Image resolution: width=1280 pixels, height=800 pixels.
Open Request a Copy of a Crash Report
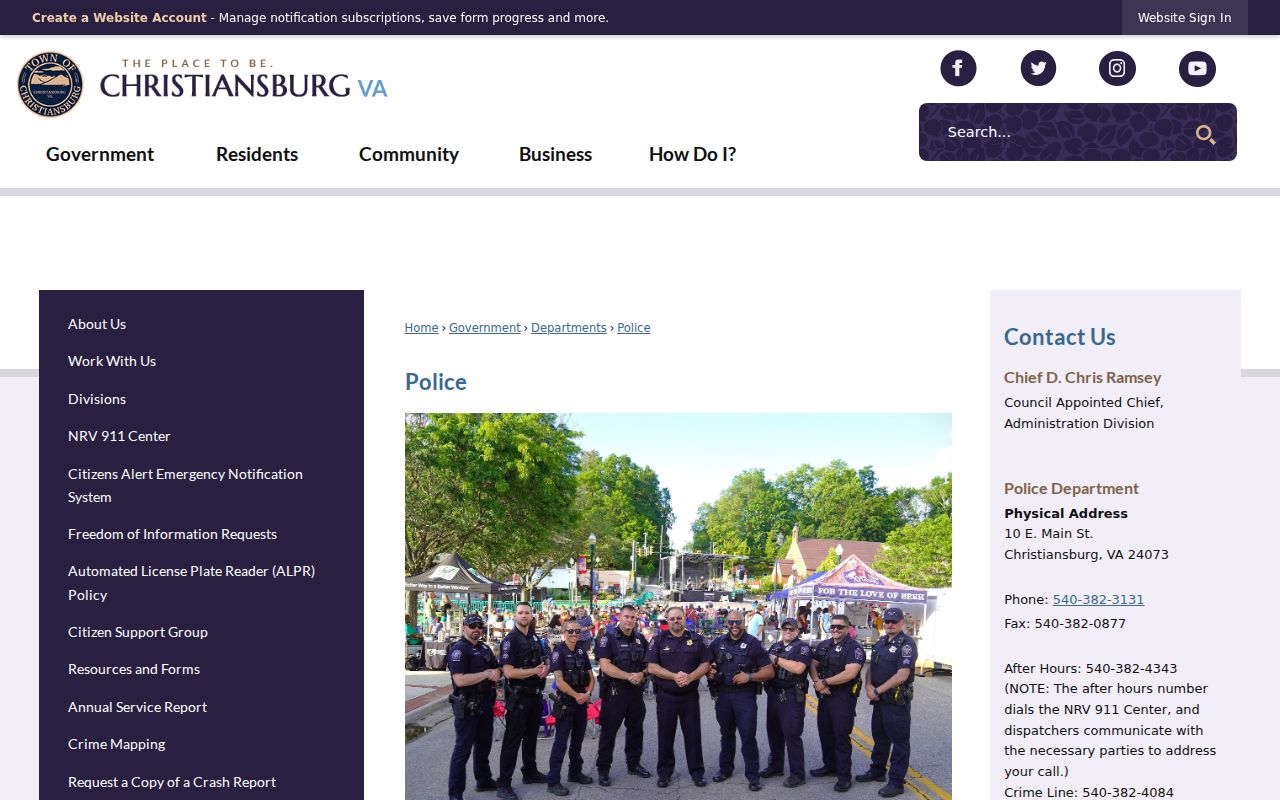[x=172, y=782]
